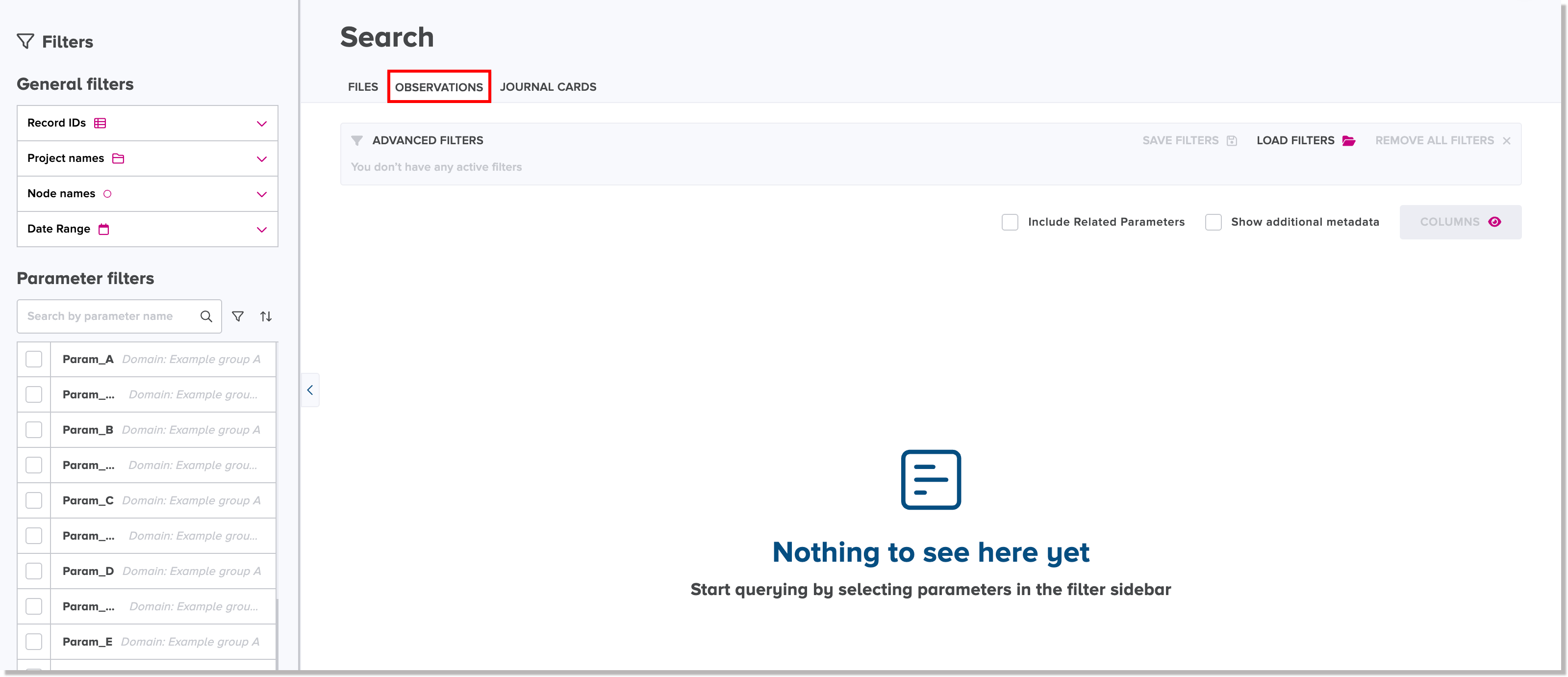Enable Include Related Parameters checkbox

pos(1010,222)
